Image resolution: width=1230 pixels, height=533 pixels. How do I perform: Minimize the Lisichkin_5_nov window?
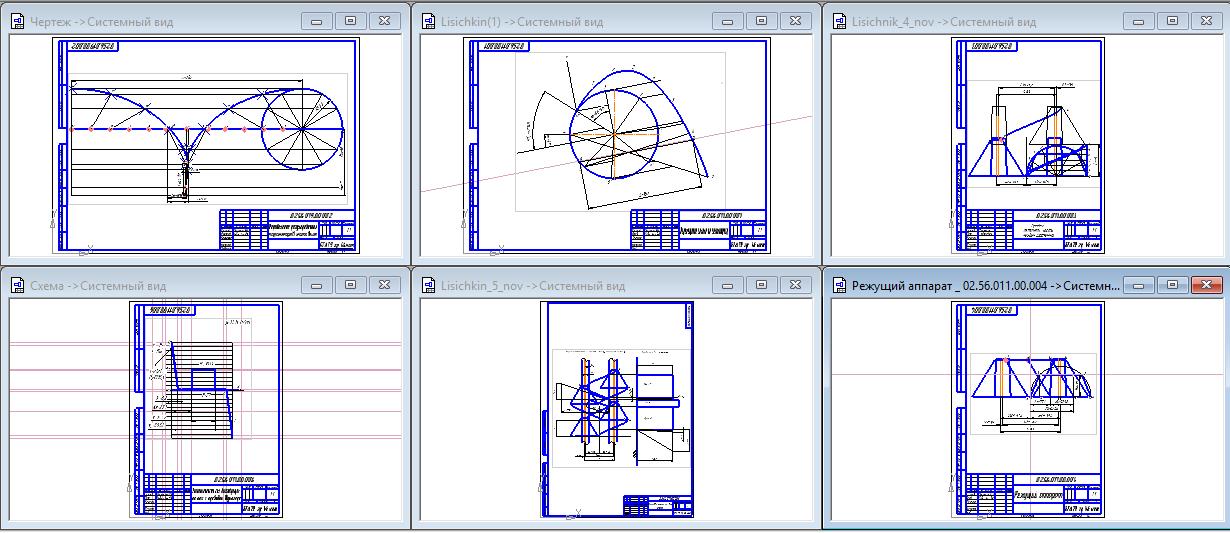[728, 285]
